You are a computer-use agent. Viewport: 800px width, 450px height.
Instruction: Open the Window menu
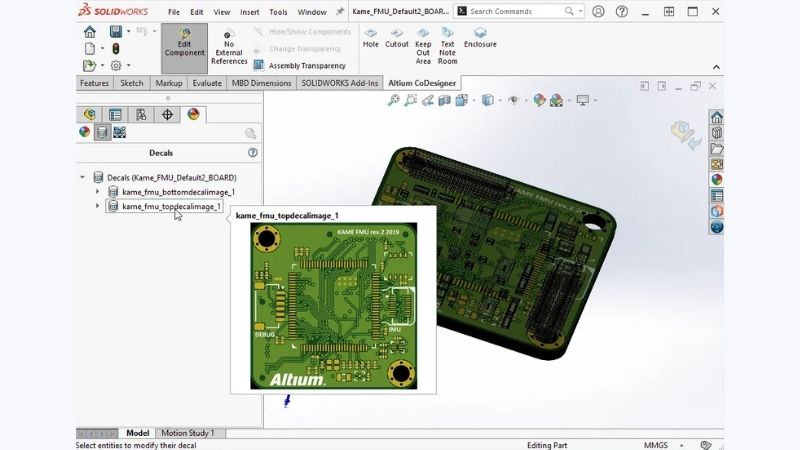pyautogui.click(x=312, y=12)
